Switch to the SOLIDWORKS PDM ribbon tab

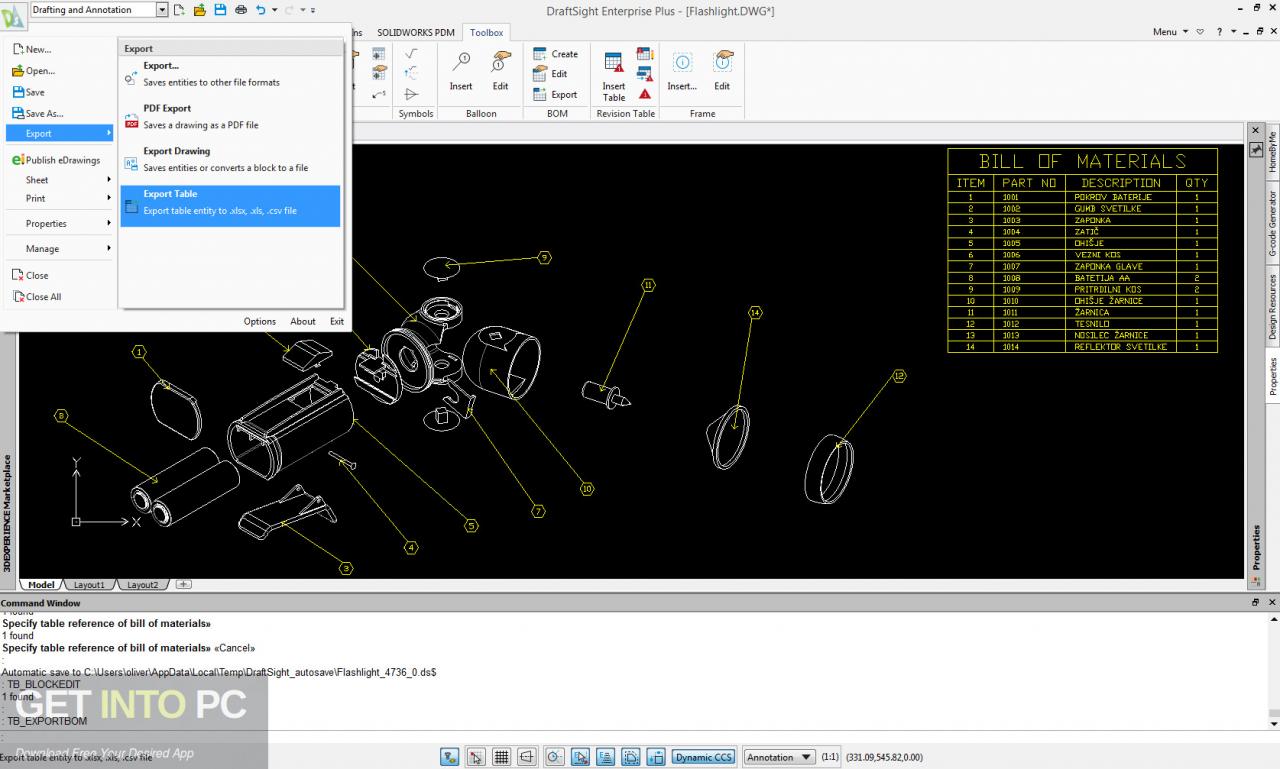click(x=417, y=32)
